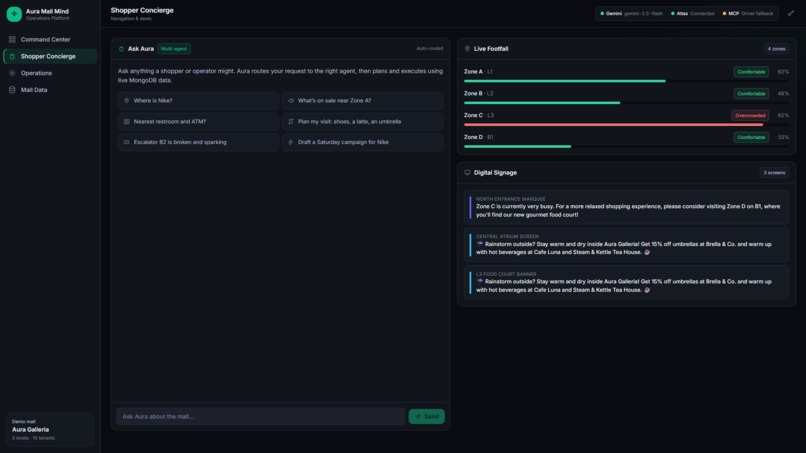This screenshot has height=453, width=806.
Task: Click the Mall Data database icon
Action: pos(12,90)
